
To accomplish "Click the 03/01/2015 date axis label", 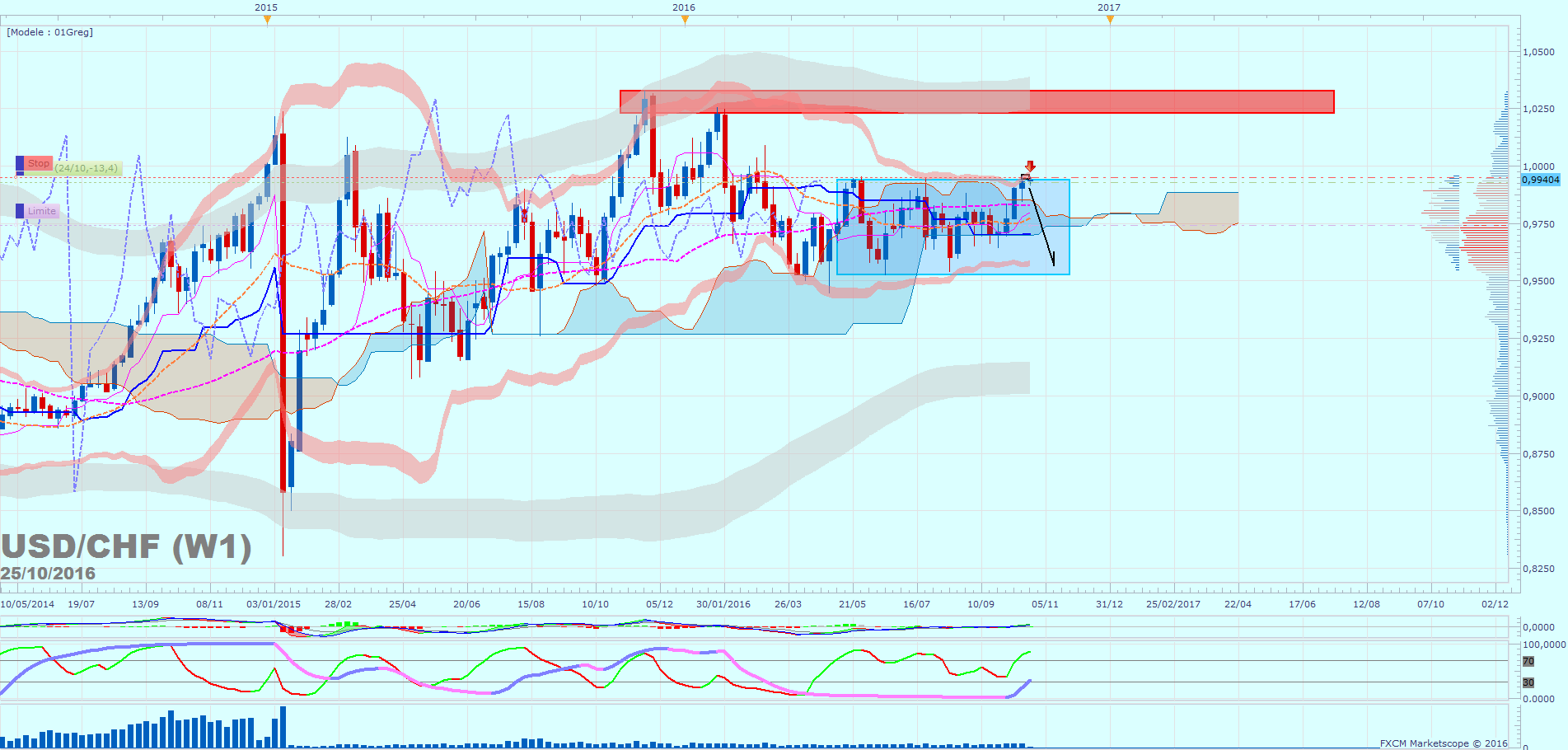I will pos(274,604).
